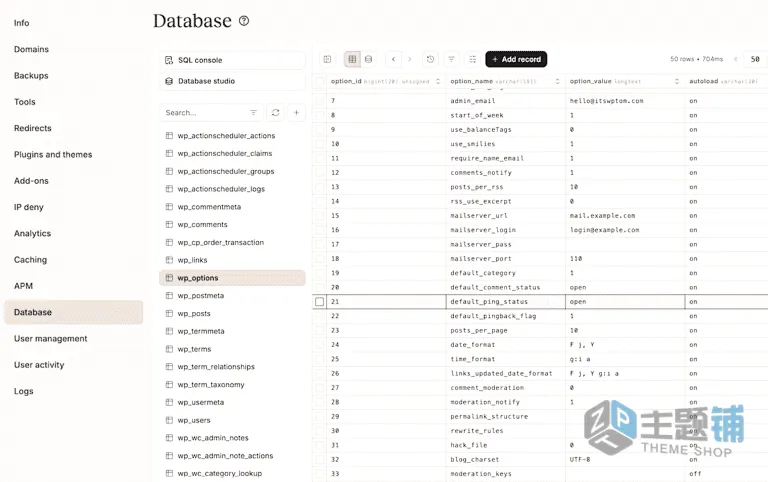Add new table with plus icon
768x482 pixels.
point(296,113)
